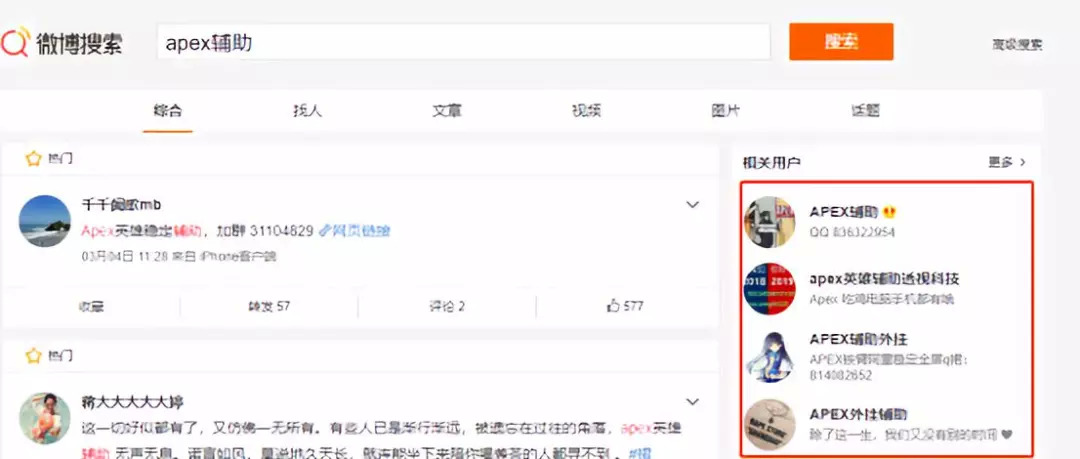Click the iPhone客户端 source link

[x=238, y=256]
